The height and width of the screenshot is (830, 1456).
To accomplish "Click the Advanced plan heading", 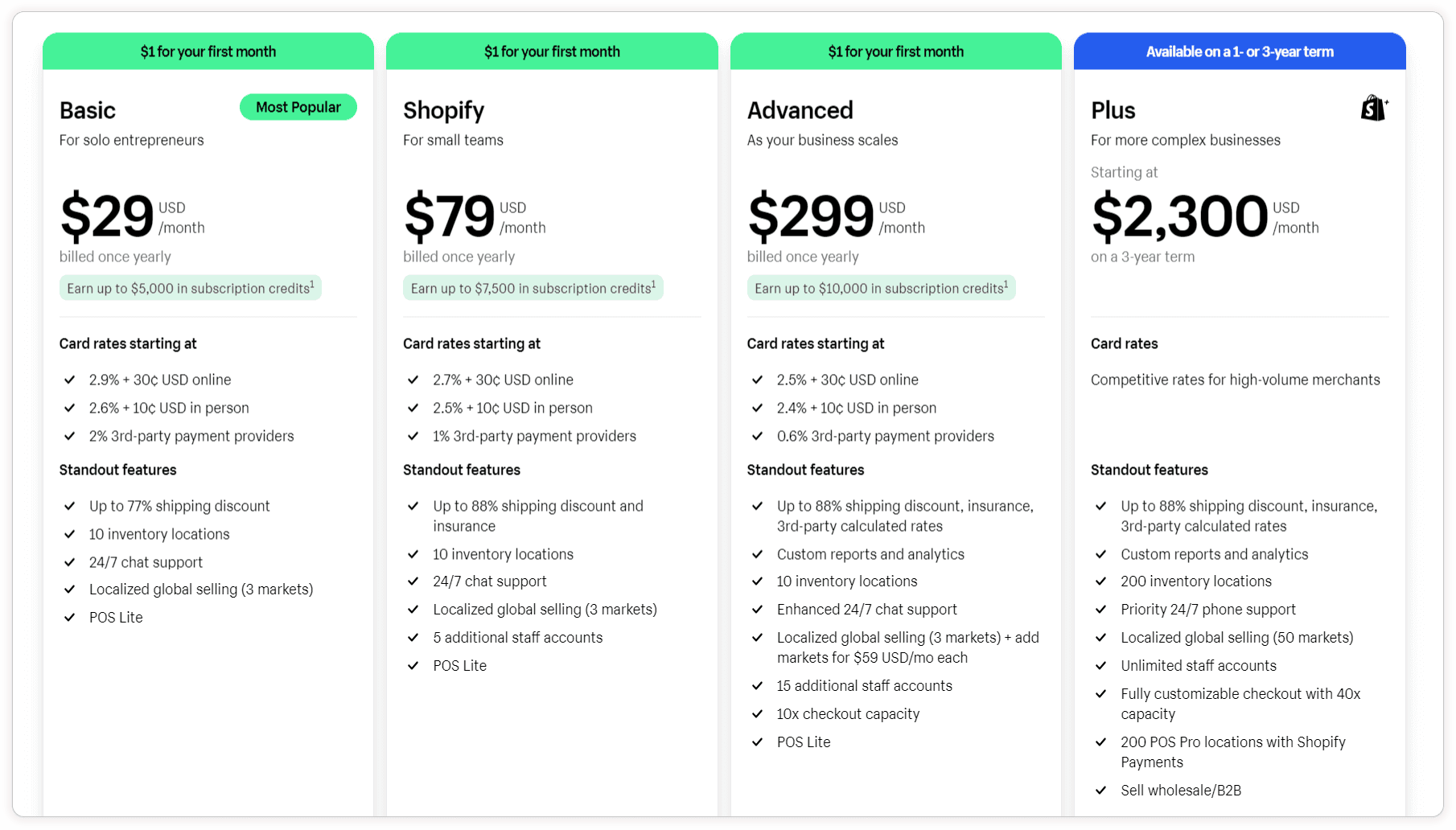I will coord(800,110).
